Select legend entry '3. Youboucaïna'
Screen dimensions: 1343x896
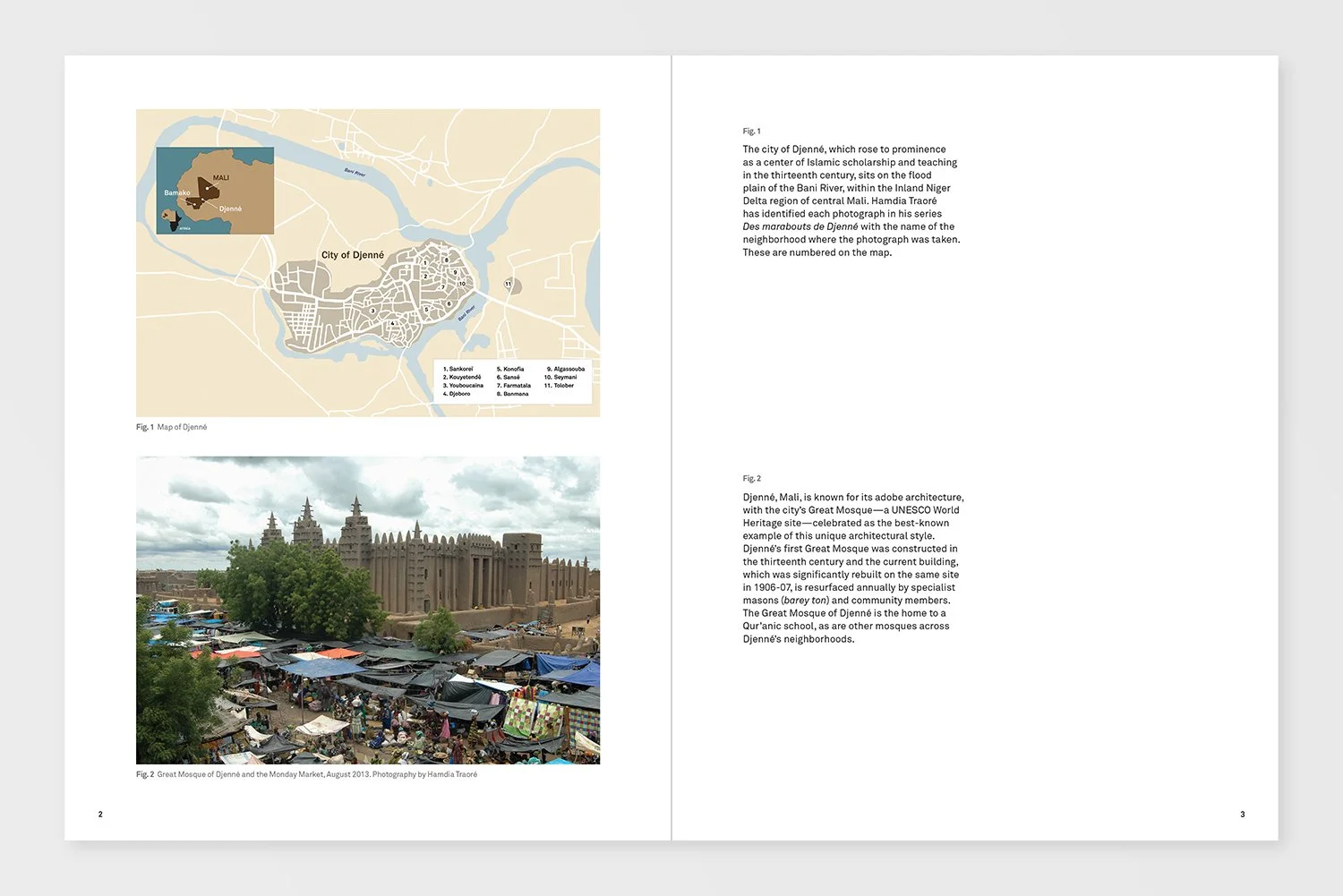[x=463, y=386]
